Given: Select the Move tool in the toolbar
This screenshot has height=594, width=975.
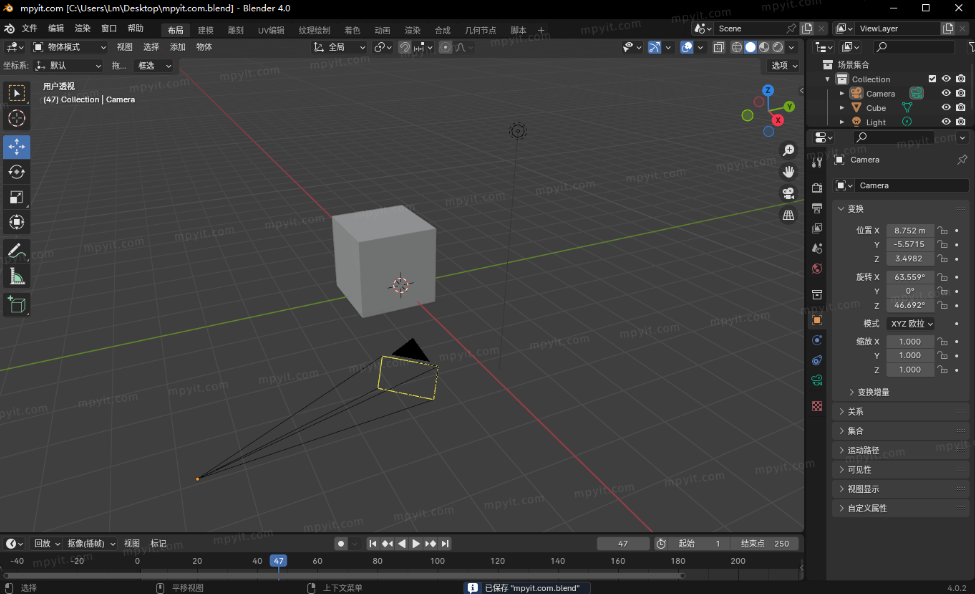Looking at the screenshot, I should click(15, 146).
